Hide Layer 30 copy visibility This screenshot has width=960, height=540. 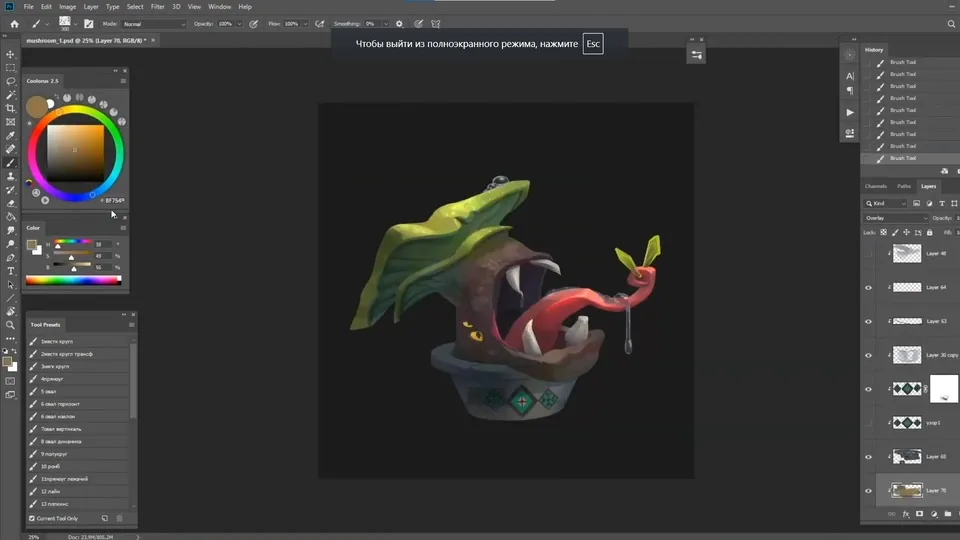click(868, 355)
